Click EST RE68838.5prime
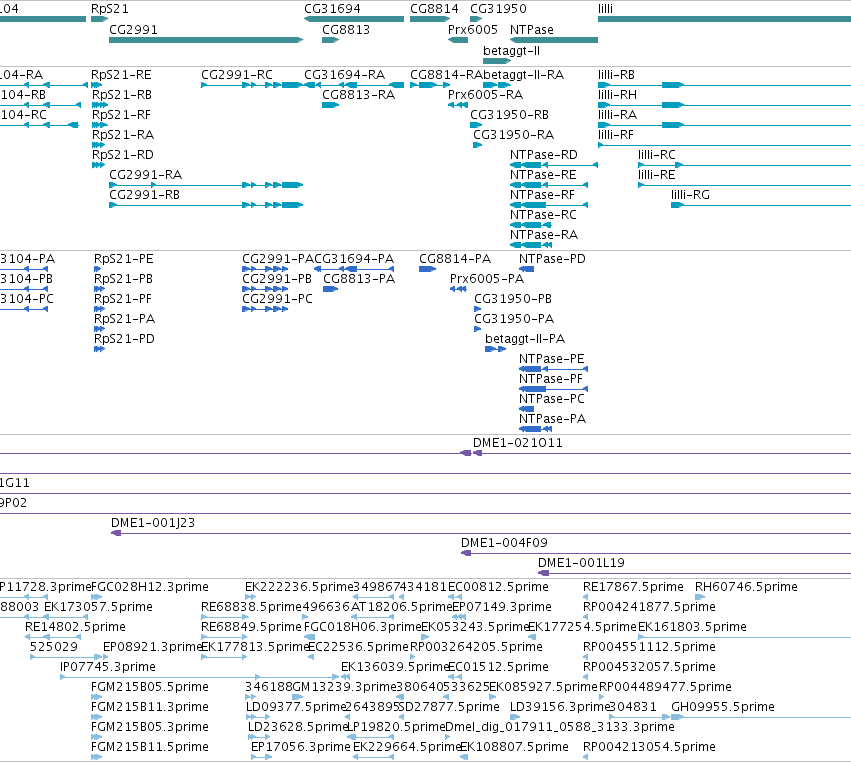Viewport: 851px width, 762px height. click(251, 607)
